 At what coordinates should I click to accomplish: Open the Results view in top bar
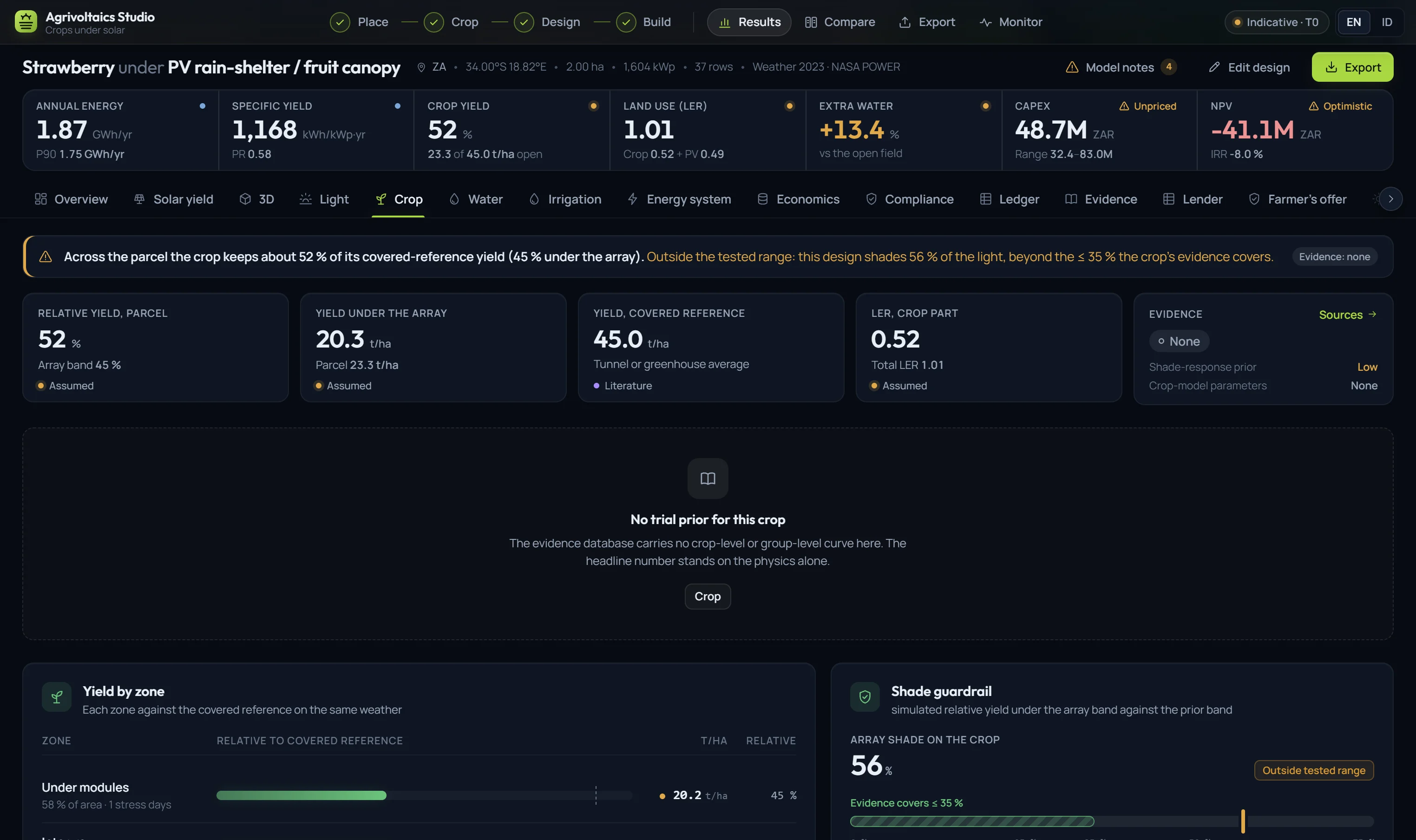749,22
